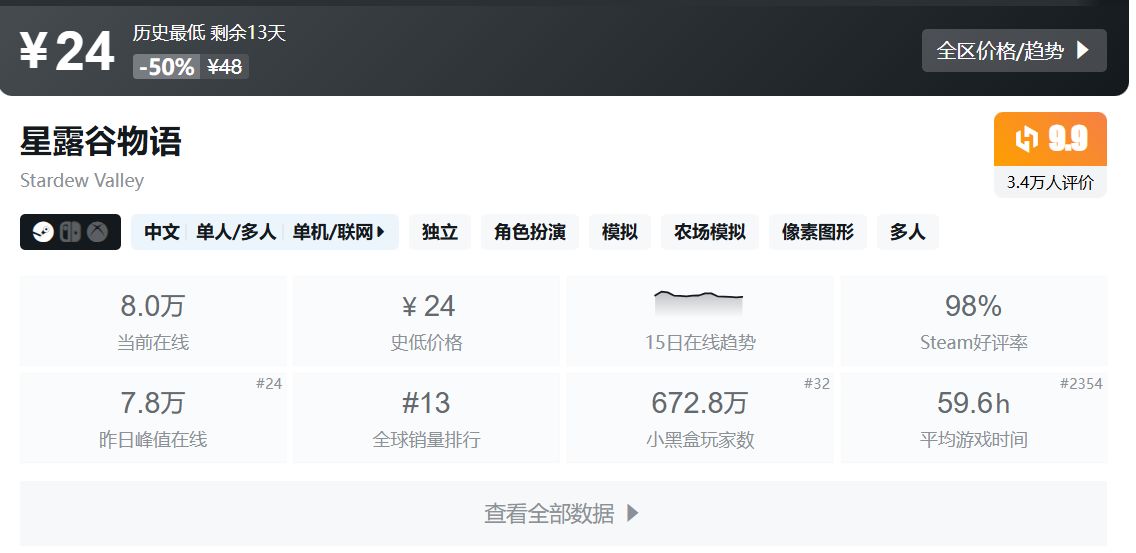Select the 模拟 tag
1136x553 pixels.
(x=619, y=232)
